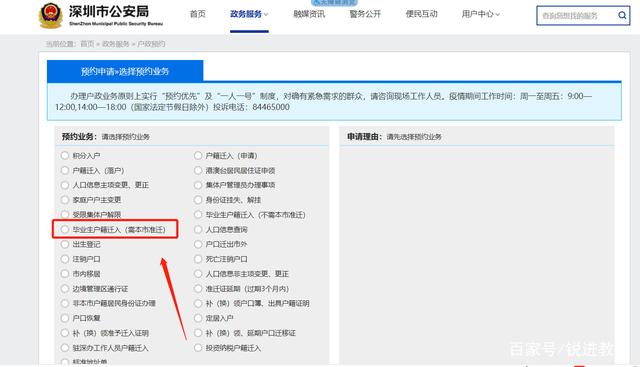
Task: Expand the 政务服务 dropdown menu
Action: pos(249,14)
